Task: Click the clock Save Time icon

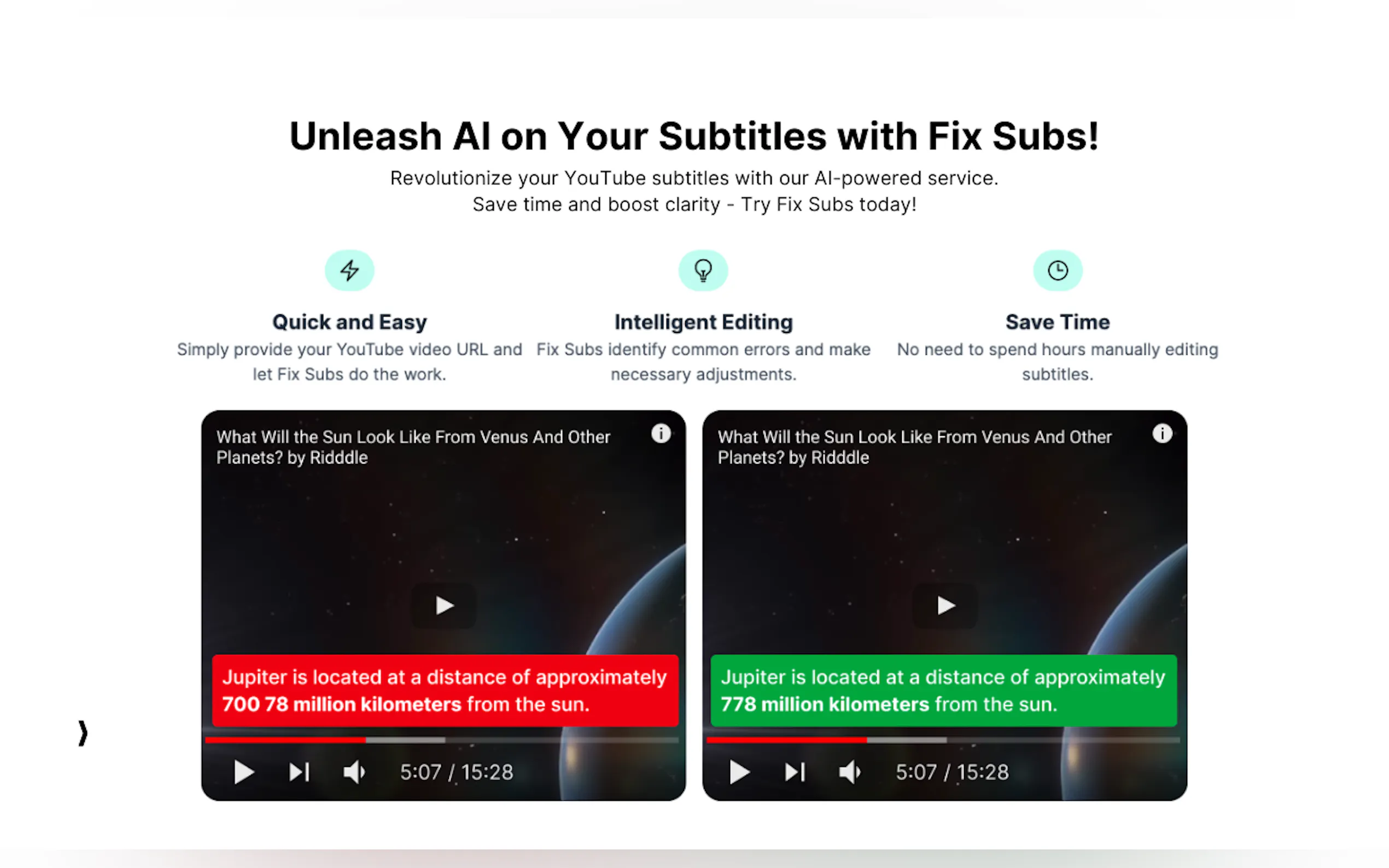Action: [x=1057, y=271]
